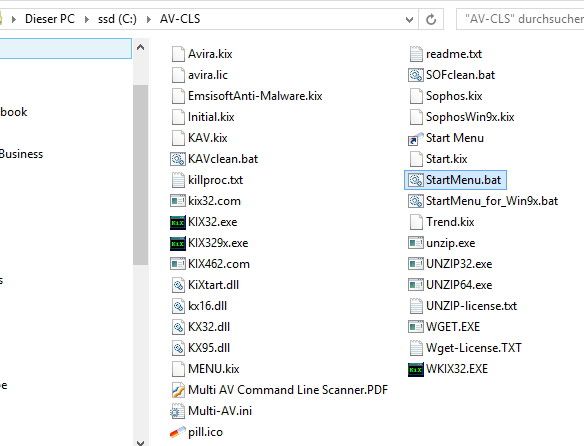Select the UNZIP64.exe program icon

tap(416, 285)
